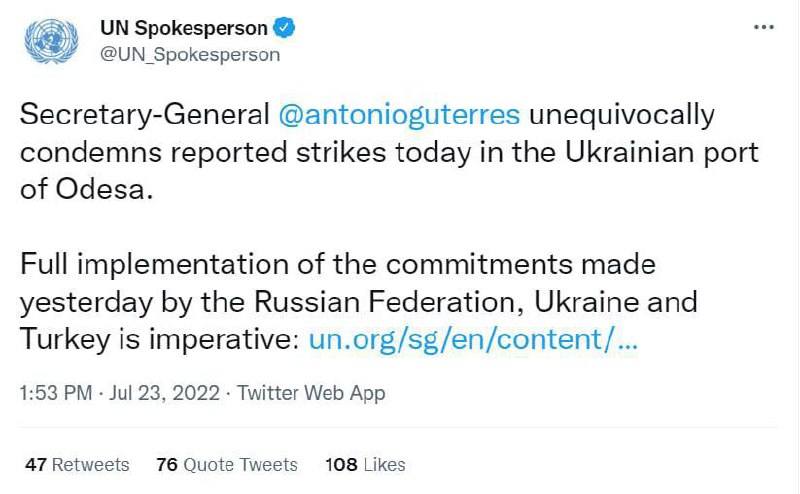View the 47 Retweets list
800x494 pixels.
coord(77,465)
